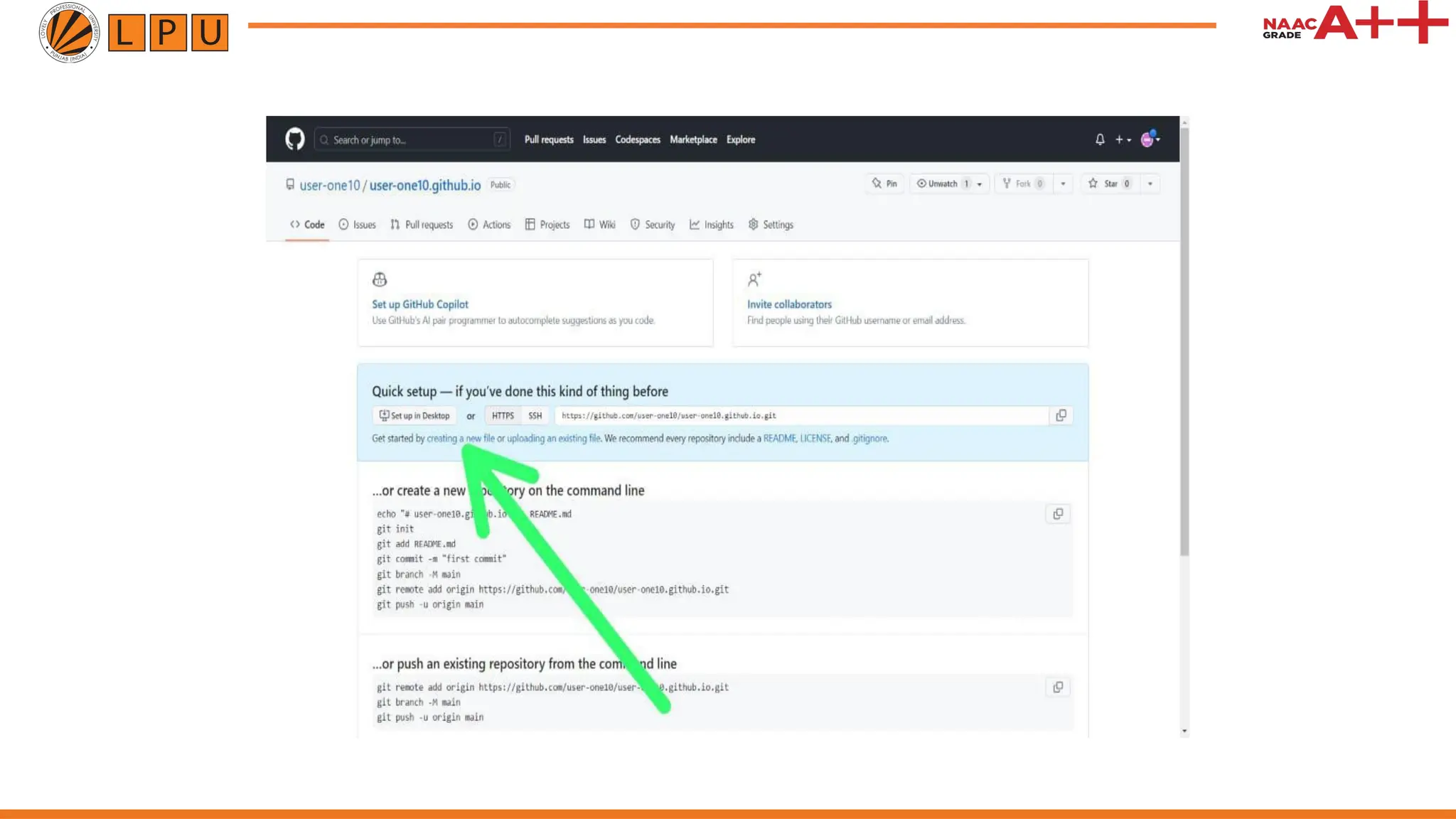1456x819 pixels.
Task: Pin this repository
Action: (x=884, y=183)
